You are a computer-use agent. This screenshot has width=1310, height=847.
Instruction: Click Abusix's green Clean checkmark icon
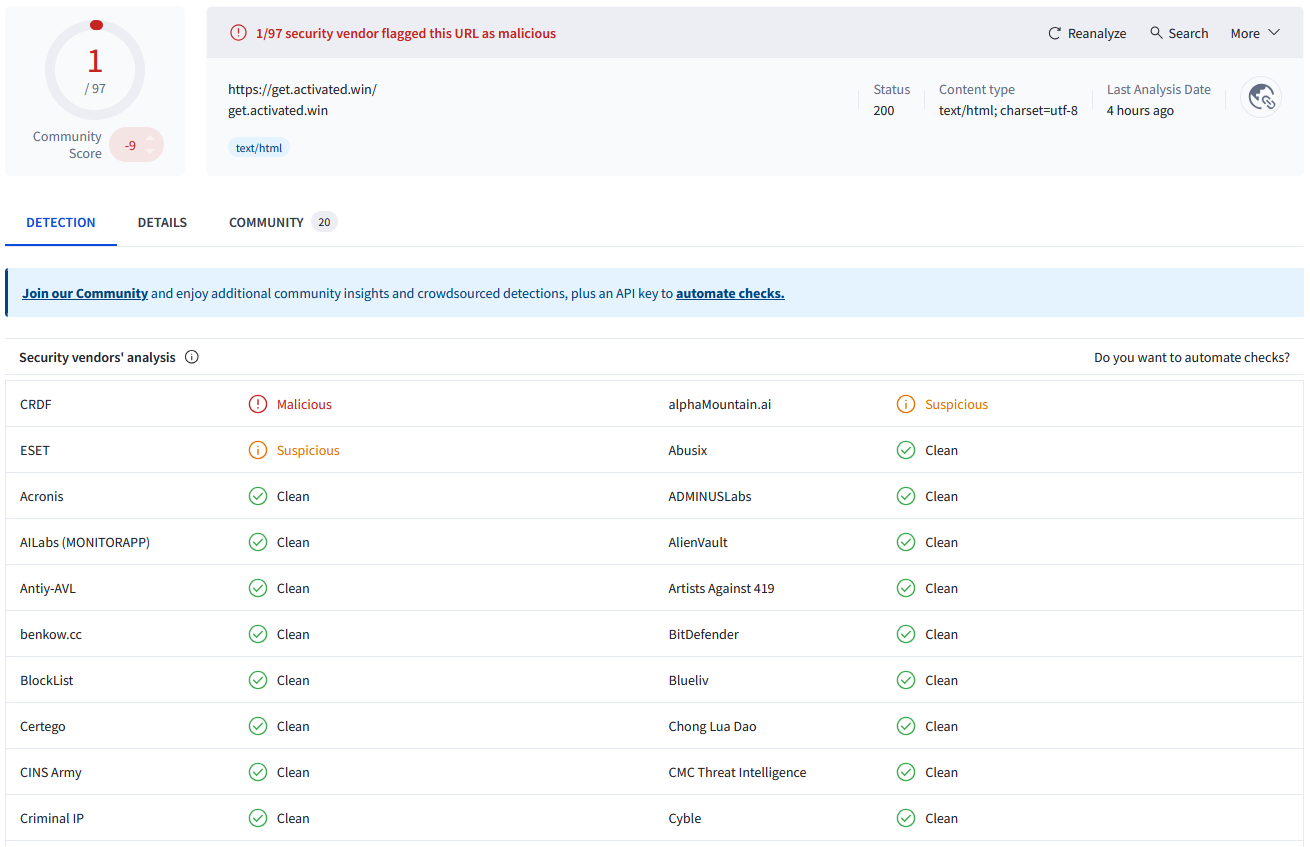coord(906,450)
